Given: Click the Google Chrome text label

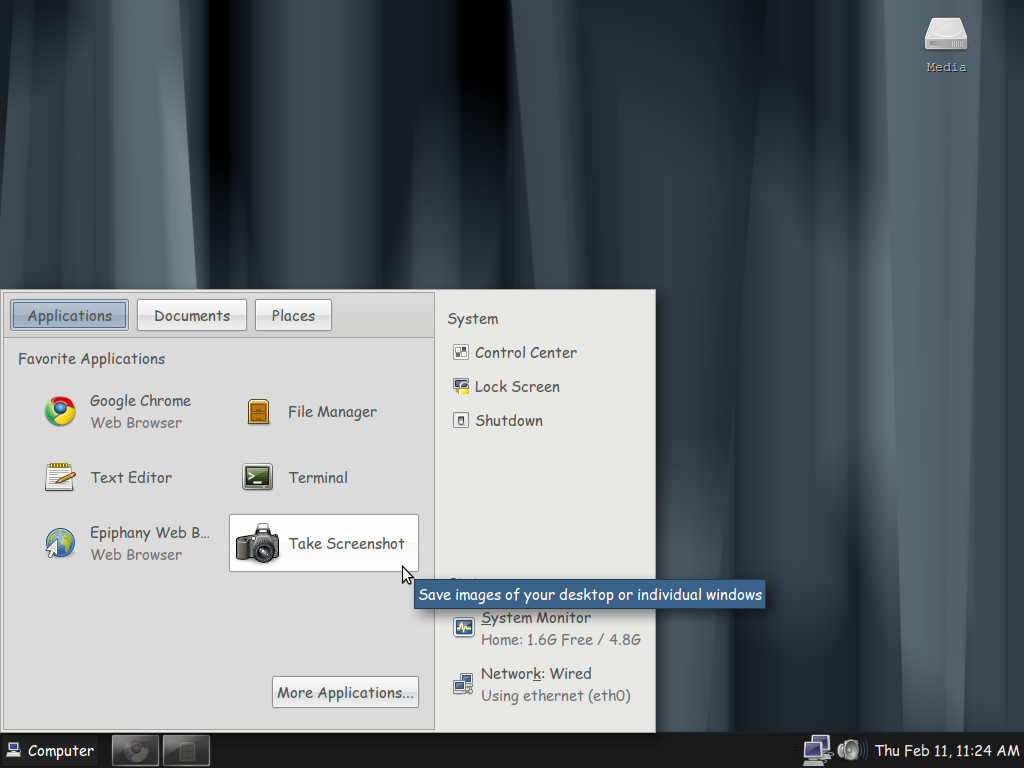Looking at the screenshot, I should click(x=140, y=400).
